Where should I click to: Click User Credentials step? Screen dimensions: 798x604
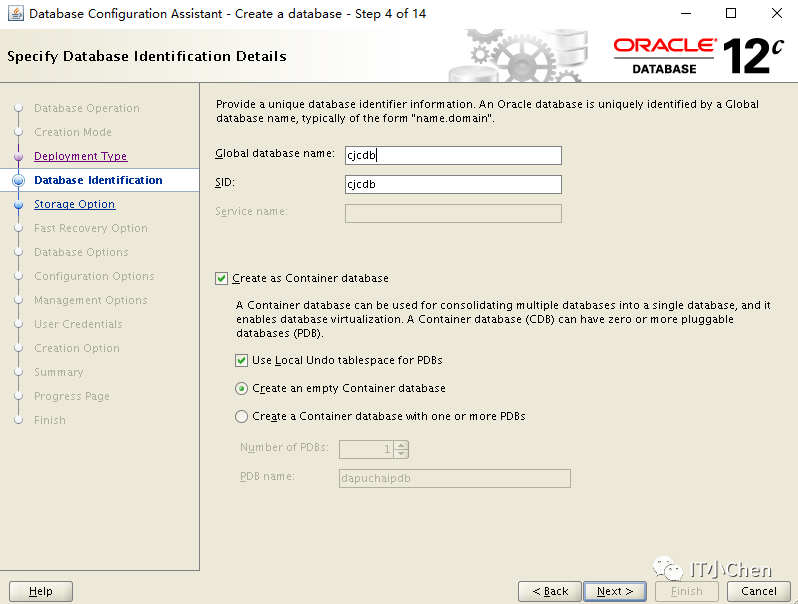tap(78, 324)
